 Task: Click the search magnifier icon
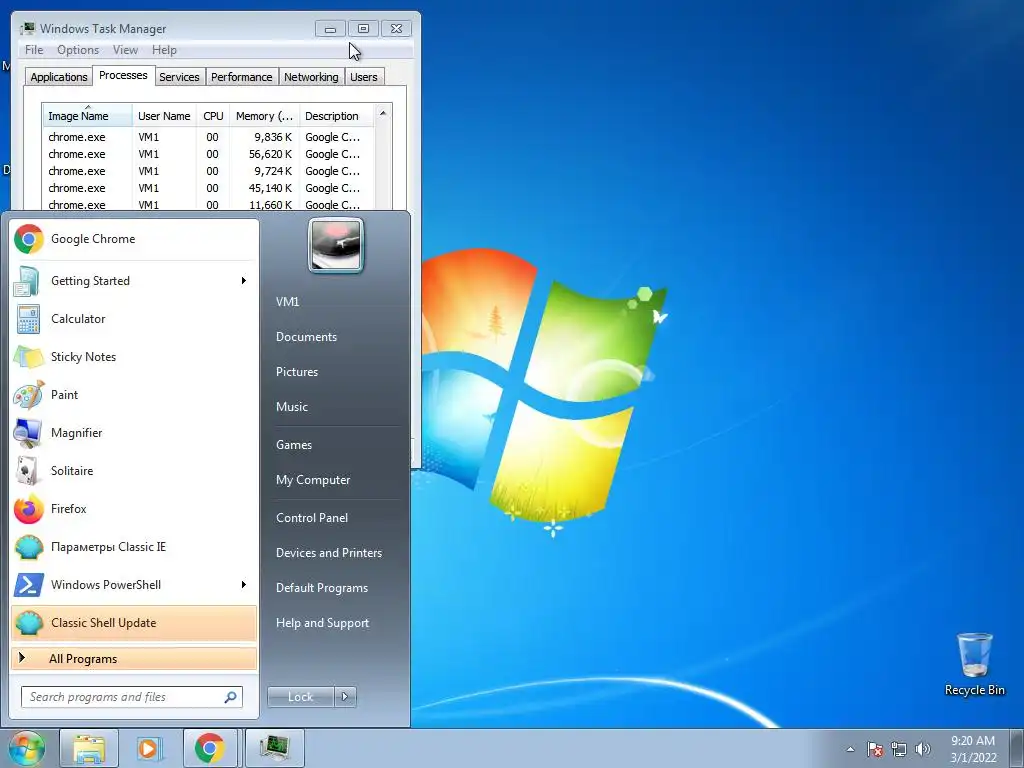230,697
